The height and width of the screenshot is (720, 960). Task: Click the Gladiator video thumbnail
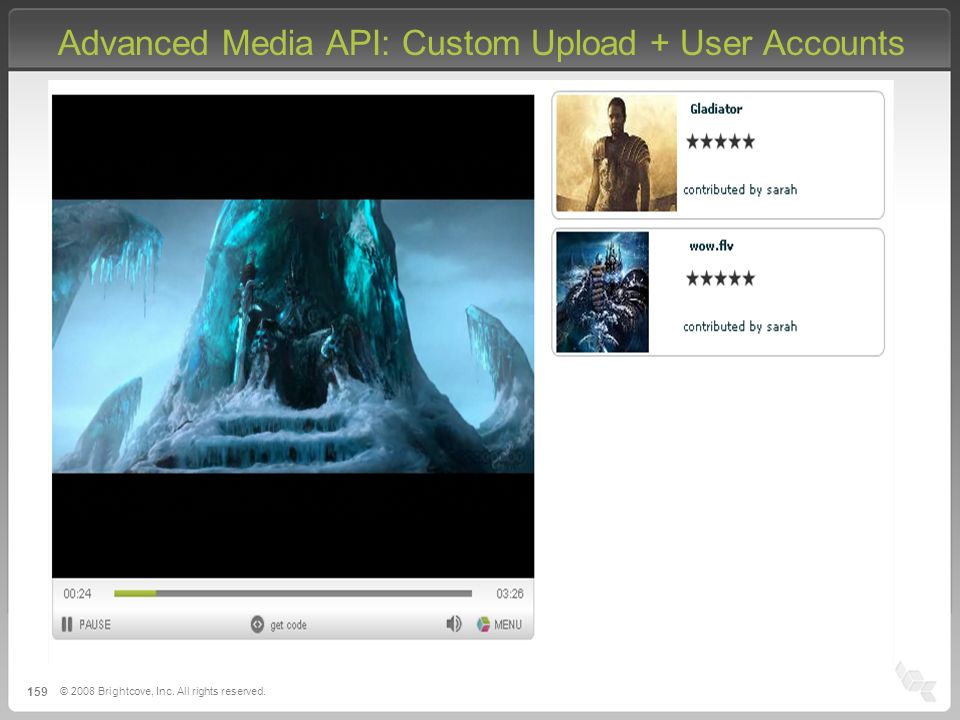616,153
